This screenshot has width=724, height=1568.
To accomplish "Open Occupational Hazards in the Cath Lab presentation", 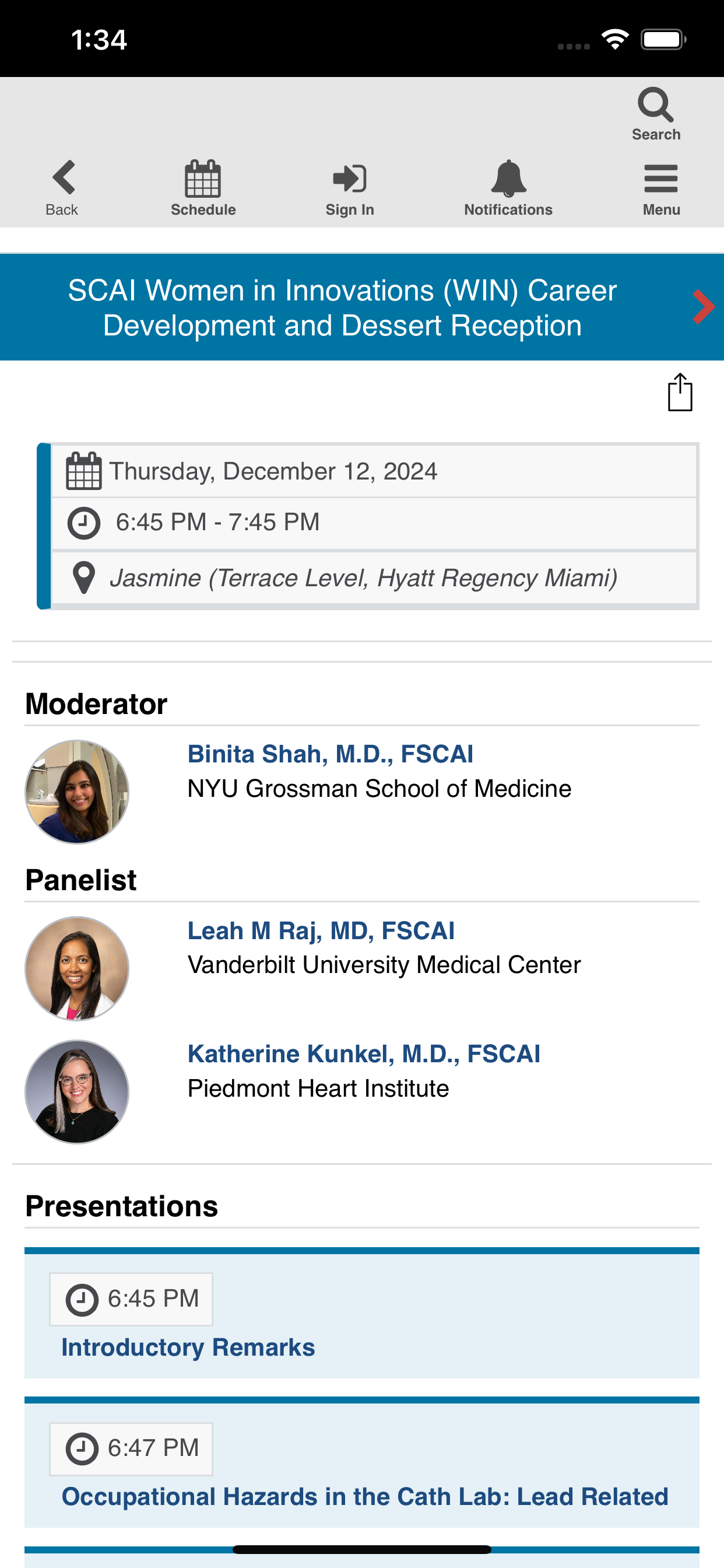I will (364, 1496).
